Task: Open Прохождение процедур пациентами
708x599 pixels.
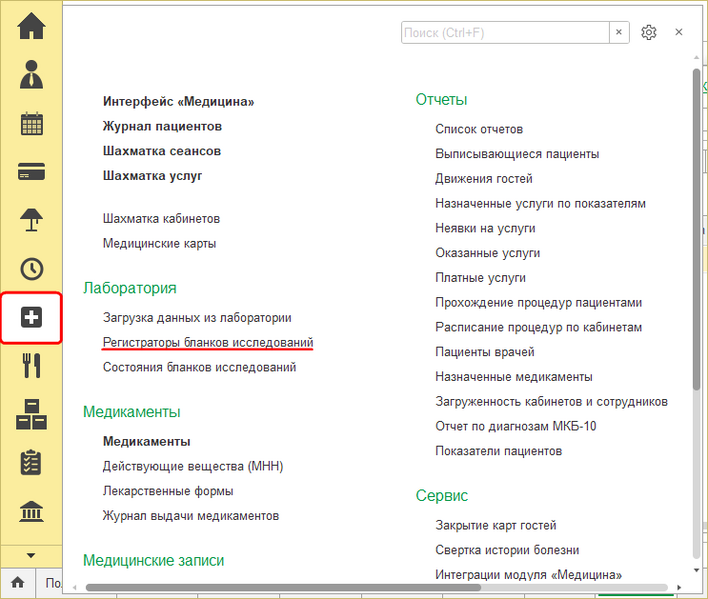Action: point(538,302)
